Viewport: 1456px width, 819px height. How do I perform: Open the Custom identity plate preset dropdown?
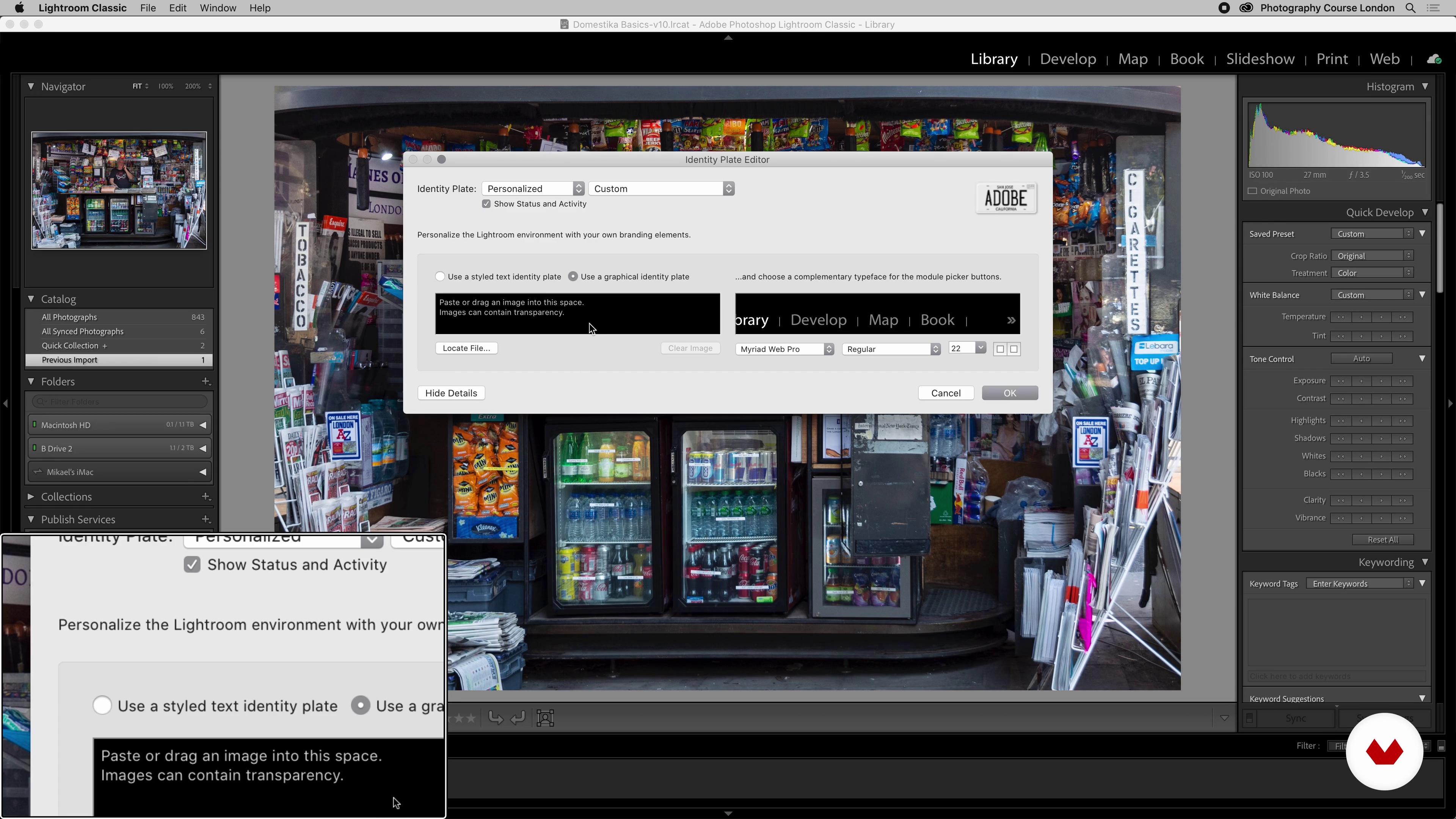(x=661, y=189)
